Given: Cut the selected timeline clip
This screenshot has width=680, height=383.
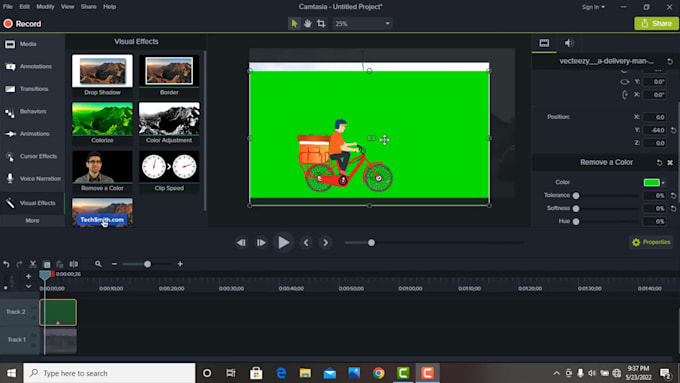Looking at the screenshot, I should pos(33,264).
